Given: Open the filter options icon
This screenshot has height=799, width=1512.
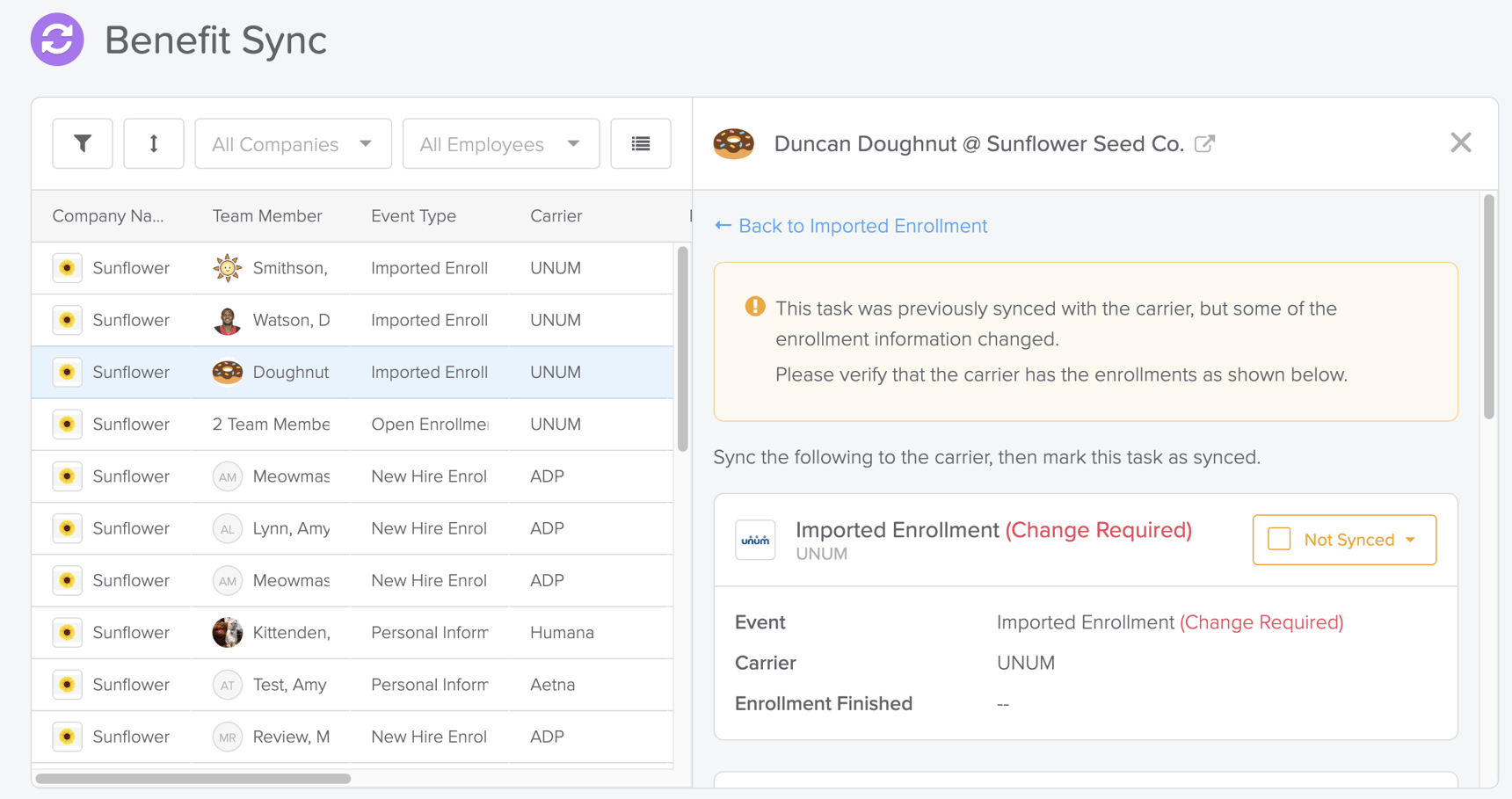Looking at the screenshot, I should (83, 143).
